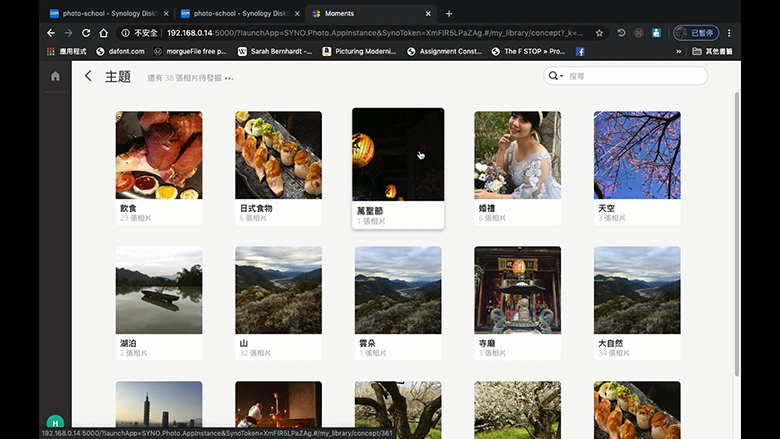Screen dimensions: 780x439
Task: Open the 日式食物 album thumbnail
Action: pos(279,155)
